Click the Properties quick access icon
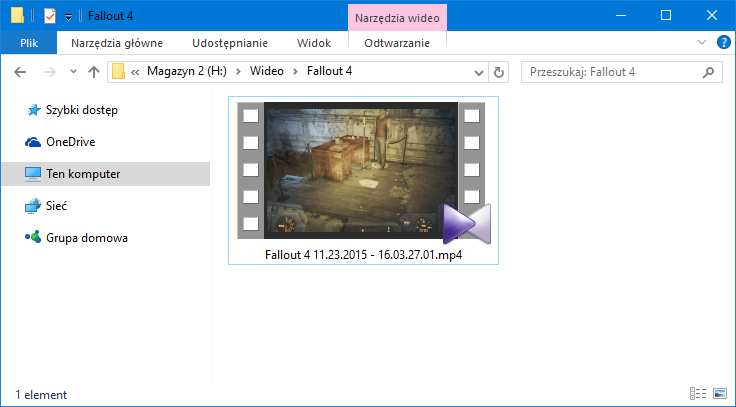 coord(49,16)
